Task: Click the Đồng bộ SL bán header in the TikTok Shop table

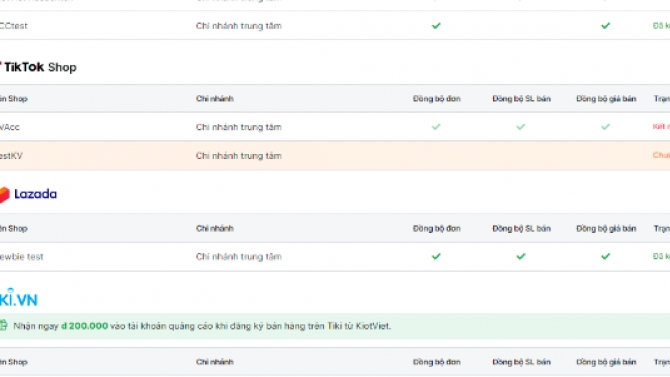Action: pyautogui.click(x=521, y=99)
